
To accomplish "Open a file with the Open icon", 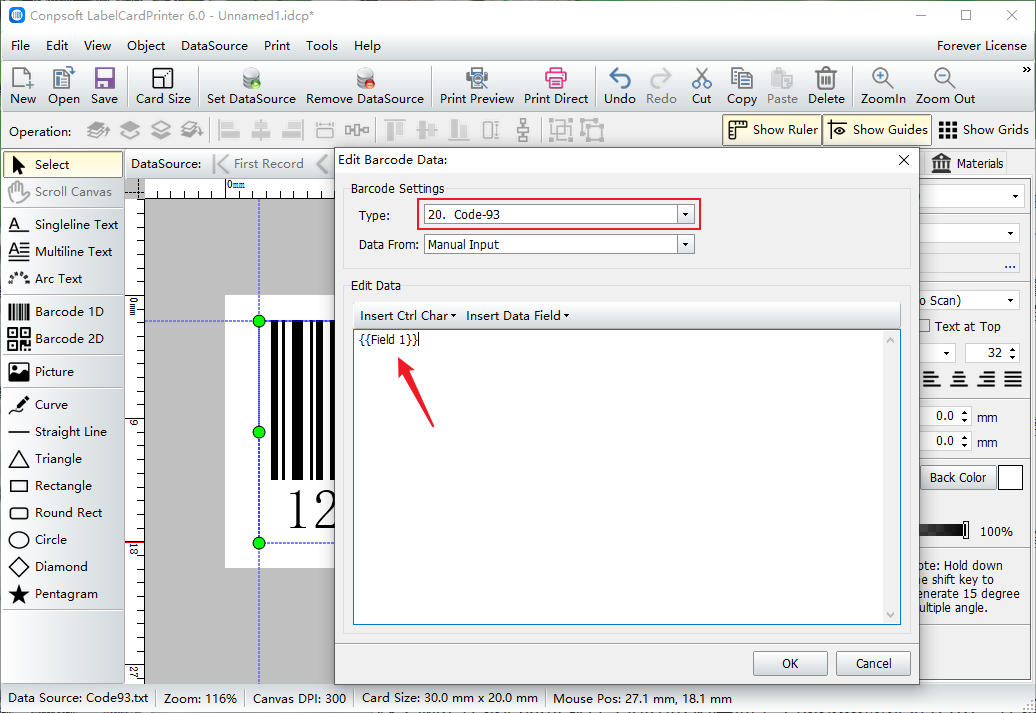I will [63, 86].
